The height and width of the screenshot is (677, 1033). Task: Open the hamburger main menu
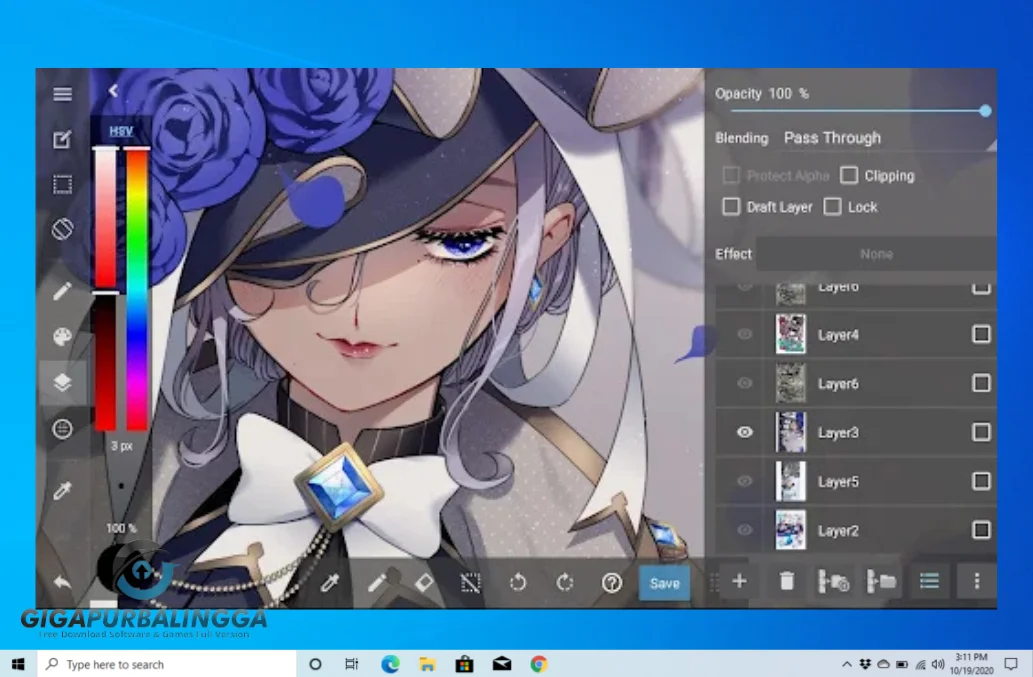tap(63, 94)
